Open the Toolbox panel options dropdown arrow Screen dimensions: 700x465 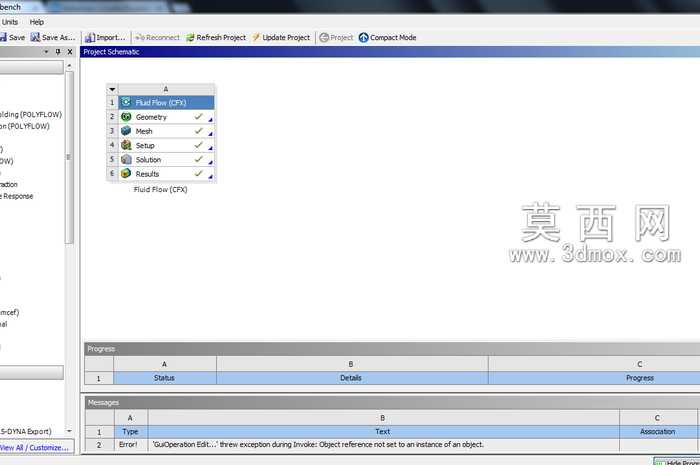pos(46,52)
